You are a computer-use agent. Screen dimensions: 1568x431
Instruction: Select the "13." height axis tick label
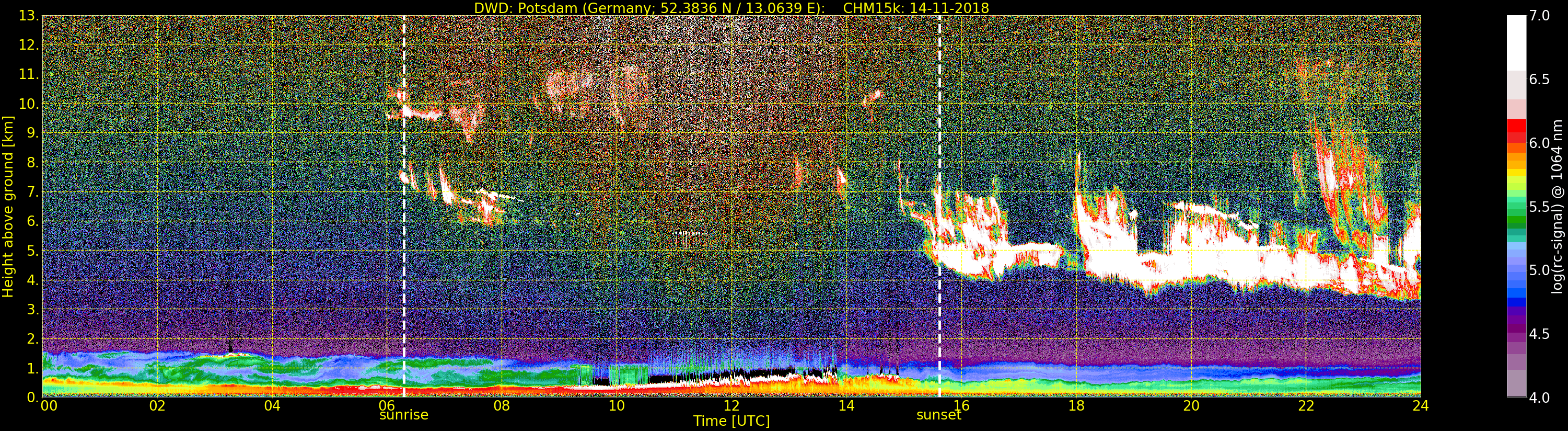click(x=29, y=16)
